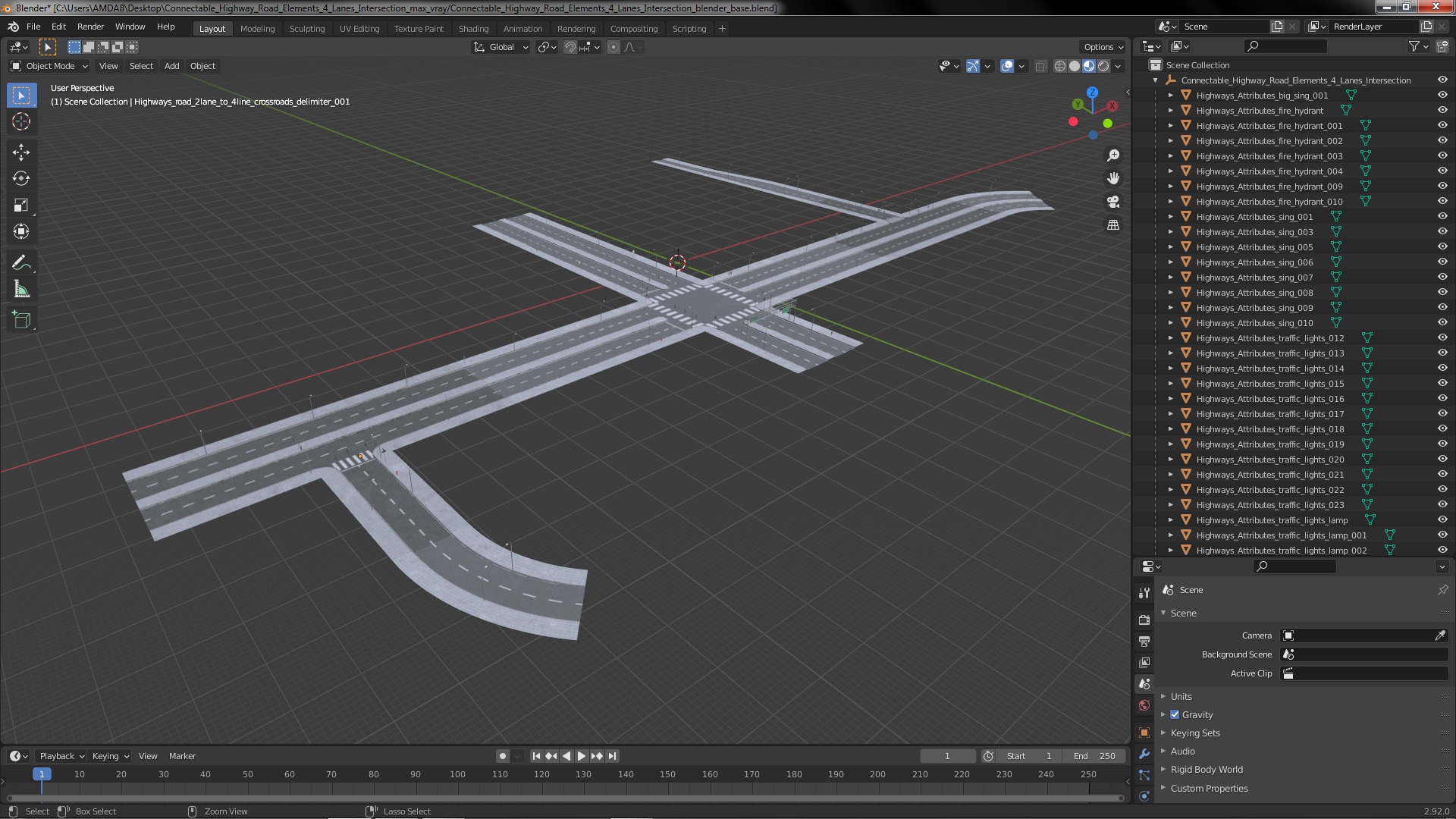Open the Modifier wrench properties tab
The image size is (1456, 819).
coord(1144,753)
